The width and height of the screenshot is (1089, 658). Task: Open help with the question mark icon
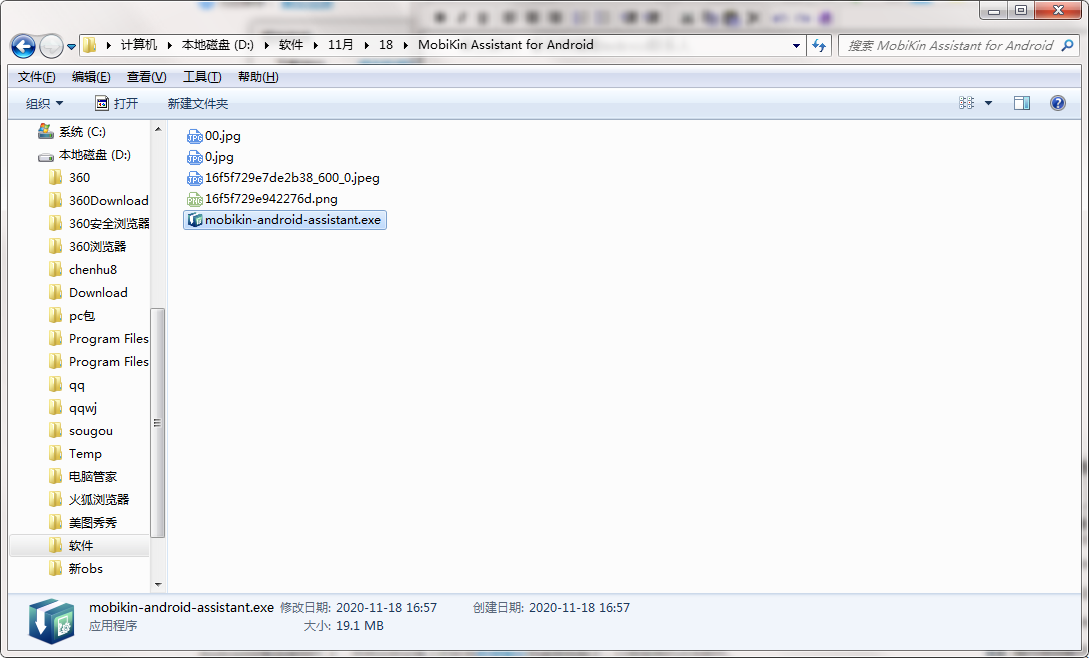1058,104
